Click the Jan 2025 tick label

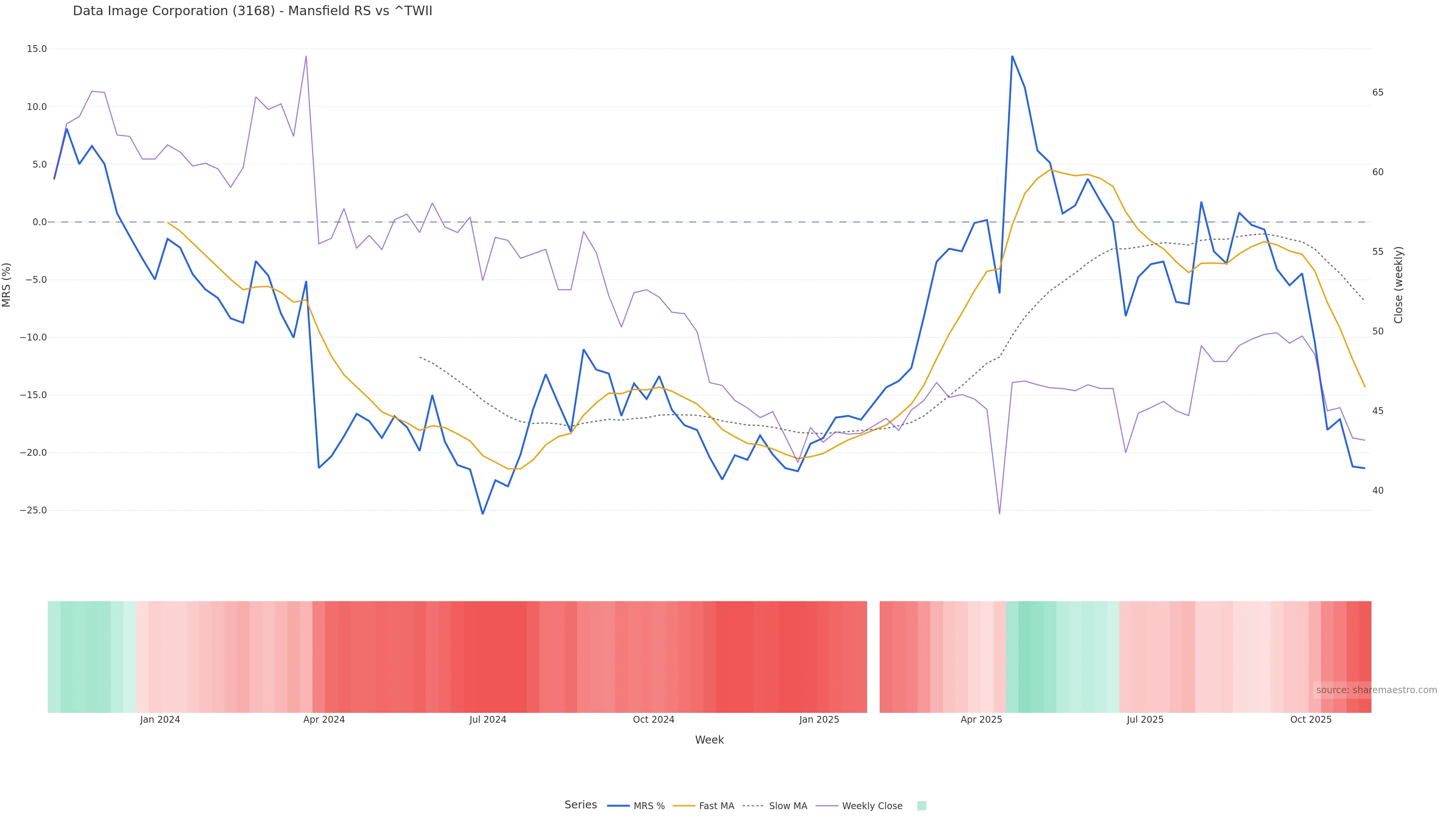point(819,720)
